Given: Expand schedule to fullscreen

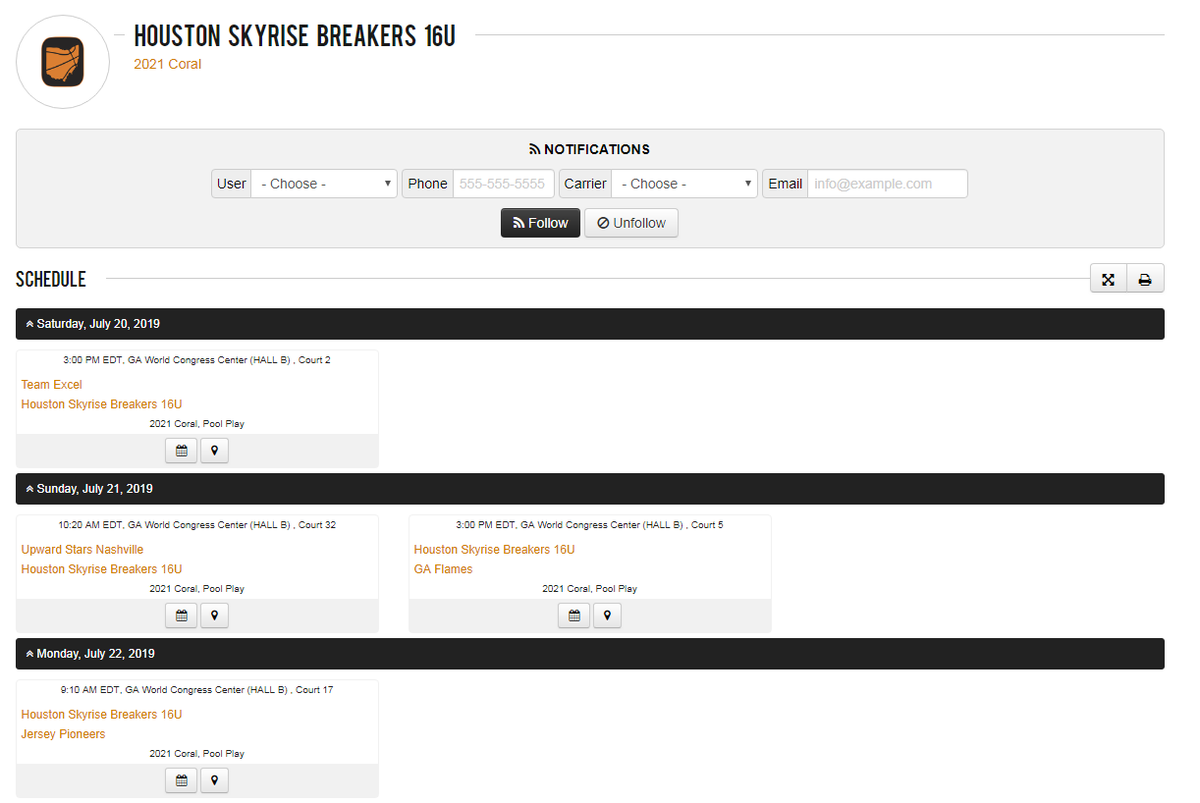Looking at the screenshot, I should [x=1108, y=280].
